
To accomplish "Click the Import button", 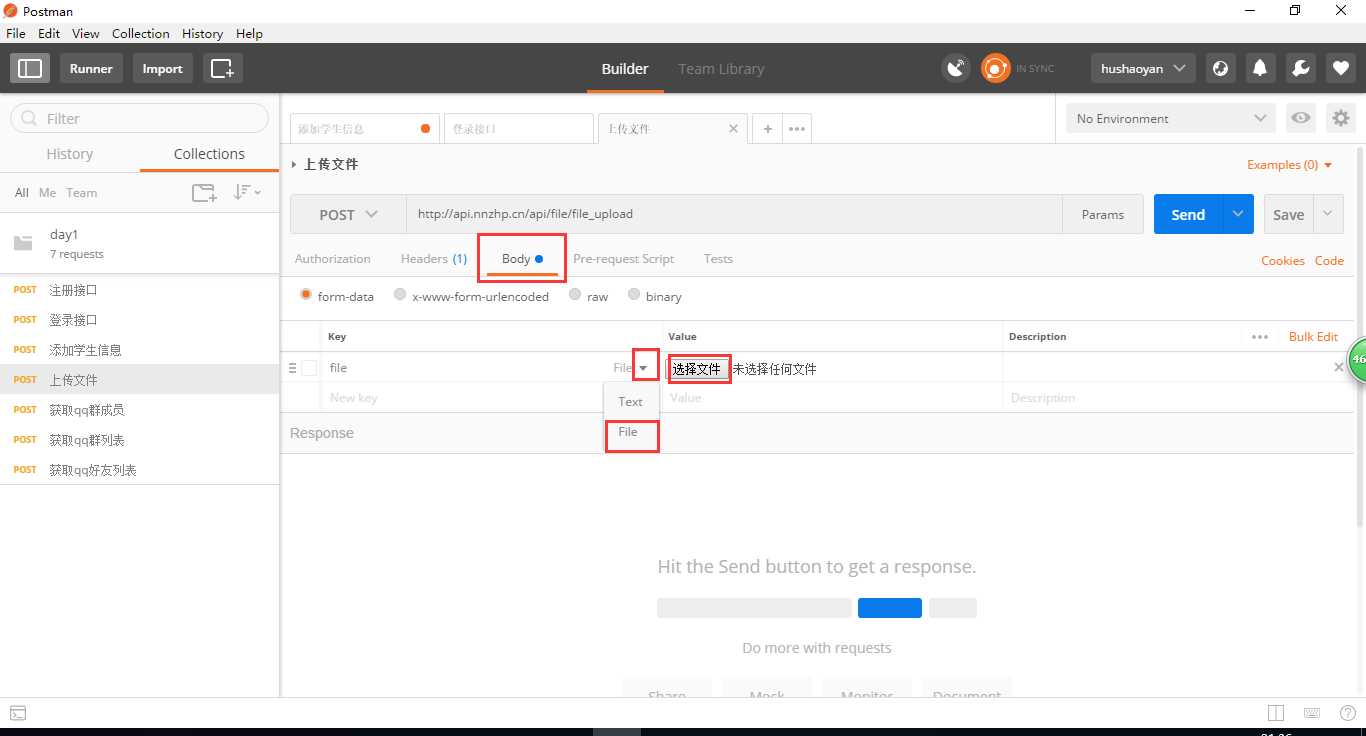I will tap(162, 68).
